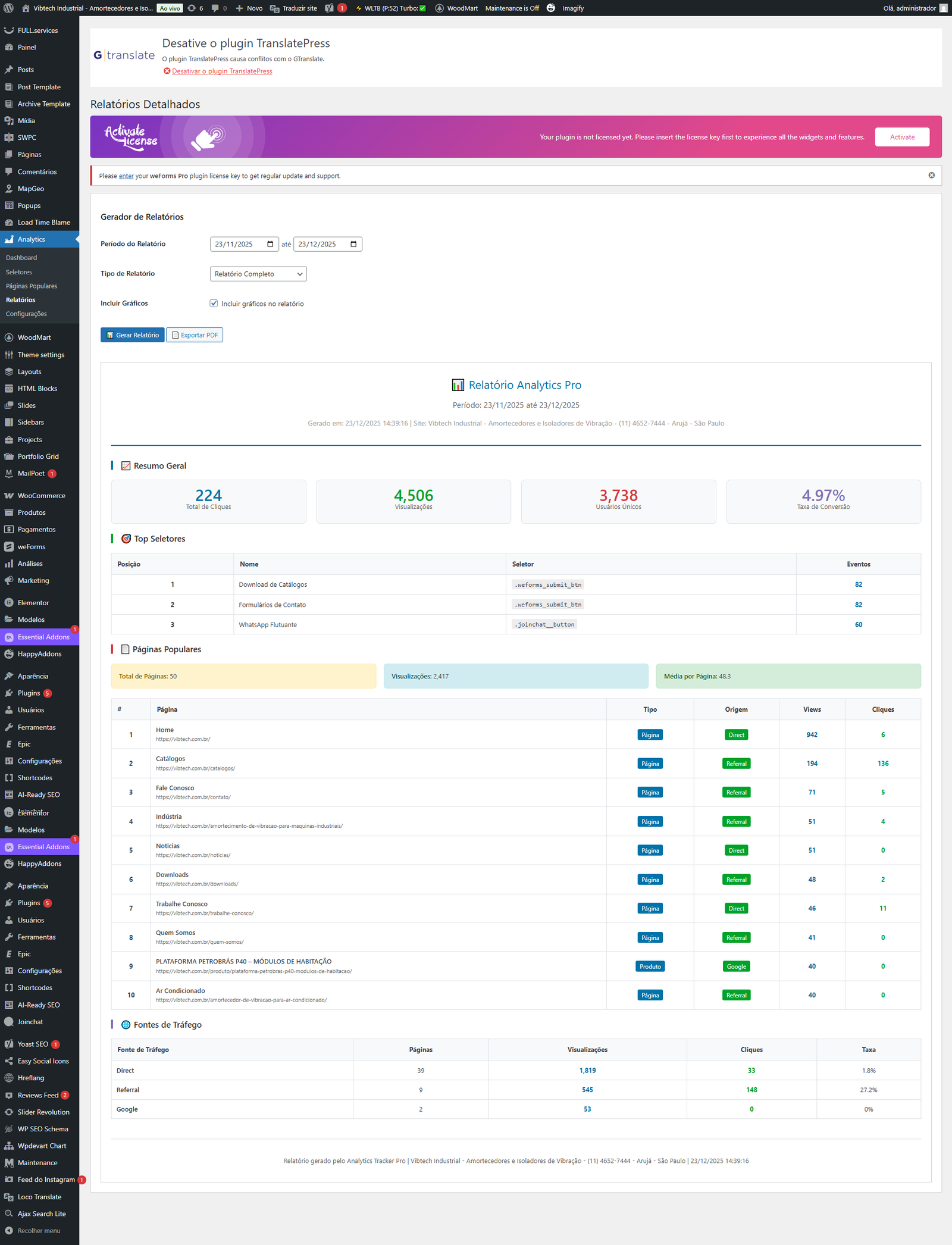The image size is (952, 1245).
Task: Uncheck Incluir gráficos no relatório checkbox
Action: coord(214,304)
